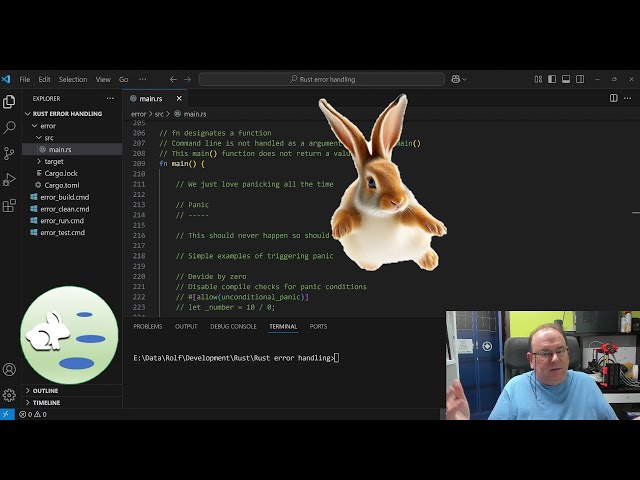Open the Accounts menu icon
640x480 pixels.
pos(9,369)
